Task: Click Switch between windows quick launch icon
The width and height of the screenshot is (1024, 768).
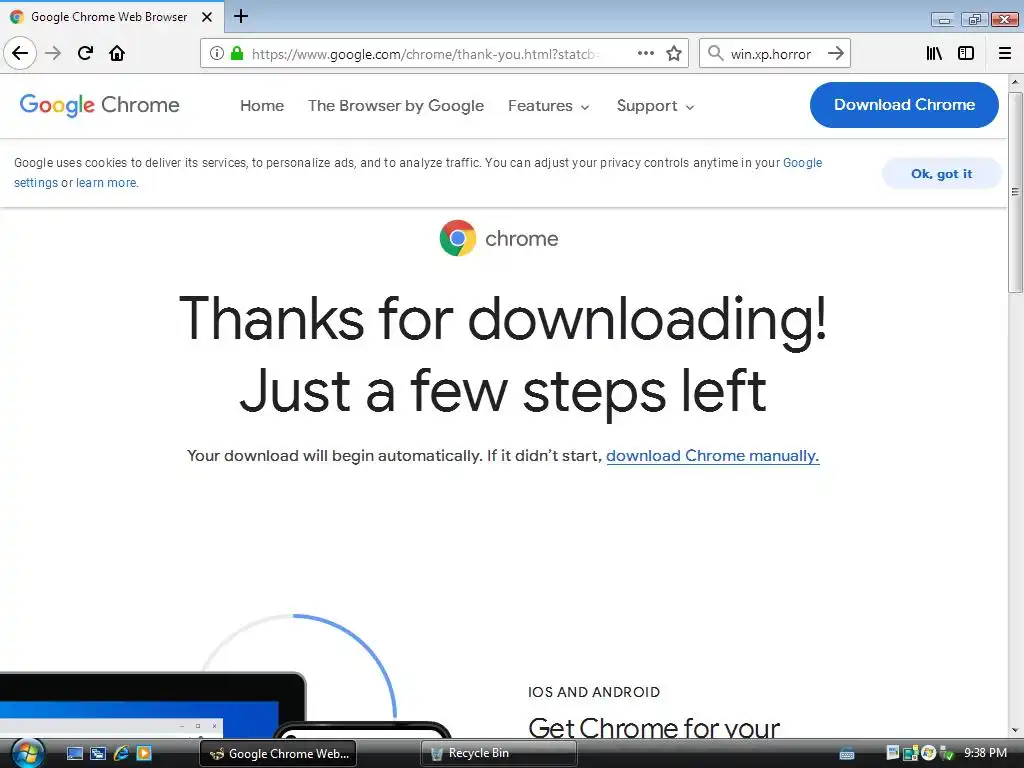Action: pos(98,753)
